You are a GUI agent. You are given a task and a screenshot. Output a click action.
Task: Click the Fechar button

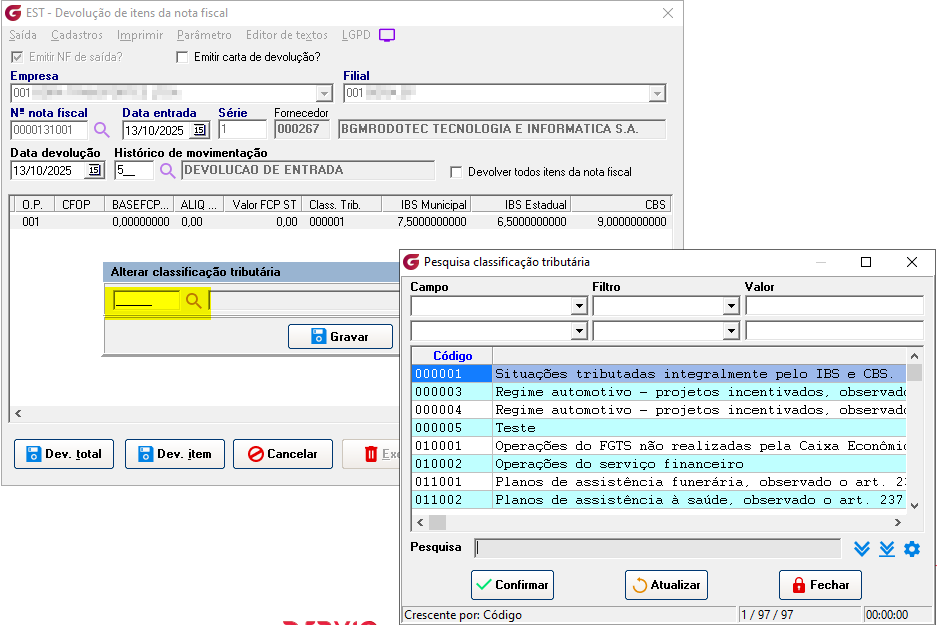820,584
